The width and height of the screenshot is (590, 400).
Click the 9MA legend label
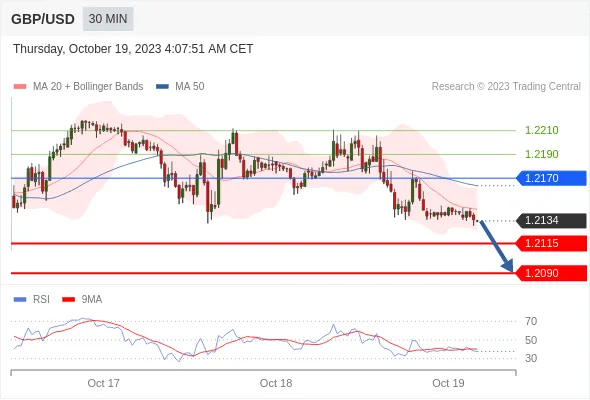point(92,300)
